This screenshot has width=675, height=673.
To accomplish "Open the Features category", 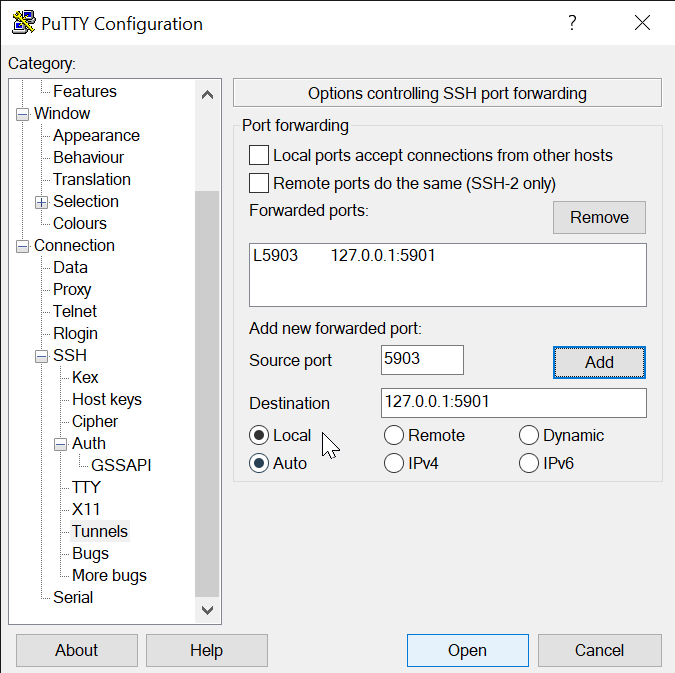I will pos(85,91).
